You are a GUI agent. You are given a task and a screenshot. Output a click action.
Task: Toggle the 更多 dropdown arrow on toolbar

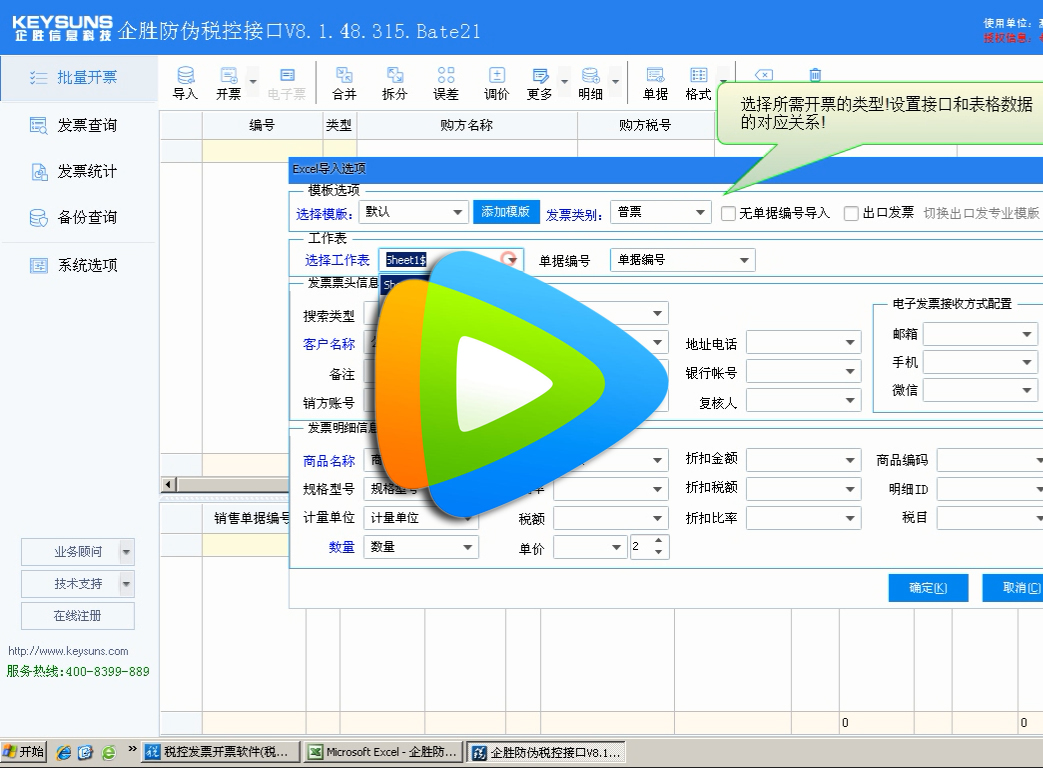(x=564, y=82)
